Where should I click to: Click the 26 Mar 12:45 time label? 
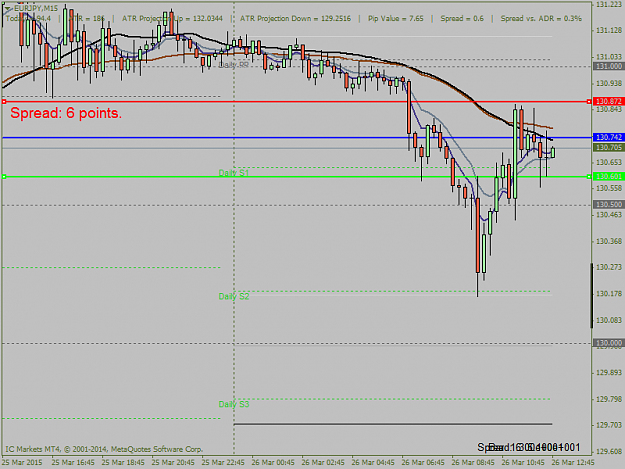click(x=573, y=463)
